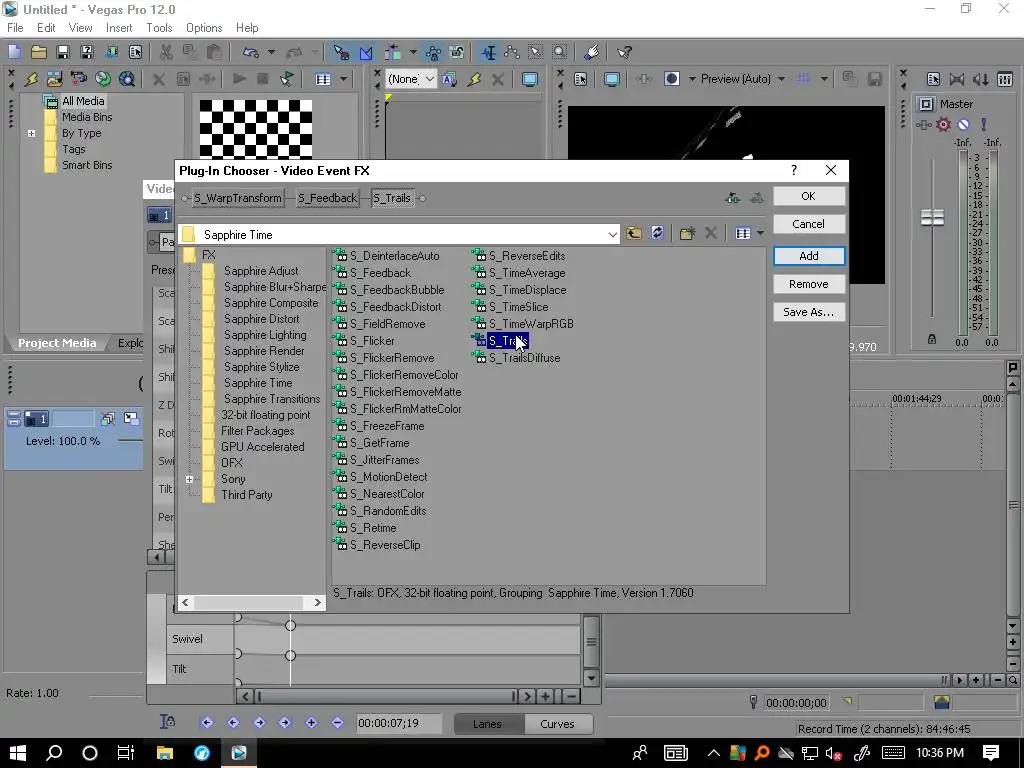The height and width of the screenshot is (768, 1024).
Task: Toggle the Master output meter button
Action: pos(925,104)
